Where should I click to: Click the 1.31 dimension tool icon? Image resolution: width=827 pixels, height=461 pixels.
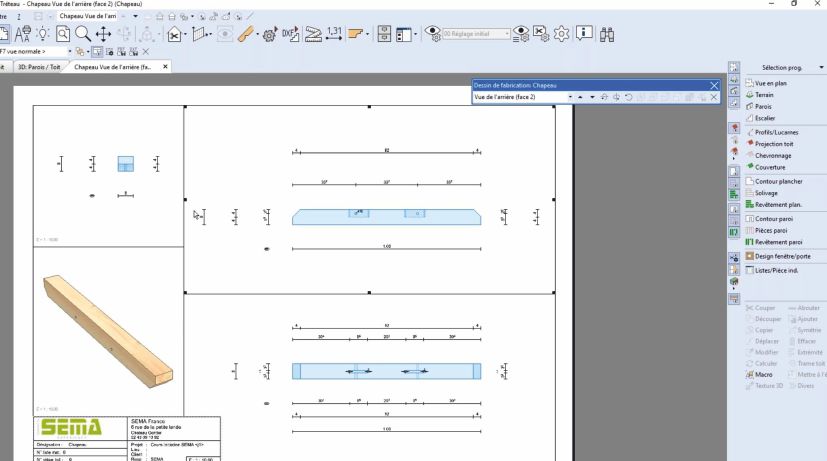click(x=335, y=34)
